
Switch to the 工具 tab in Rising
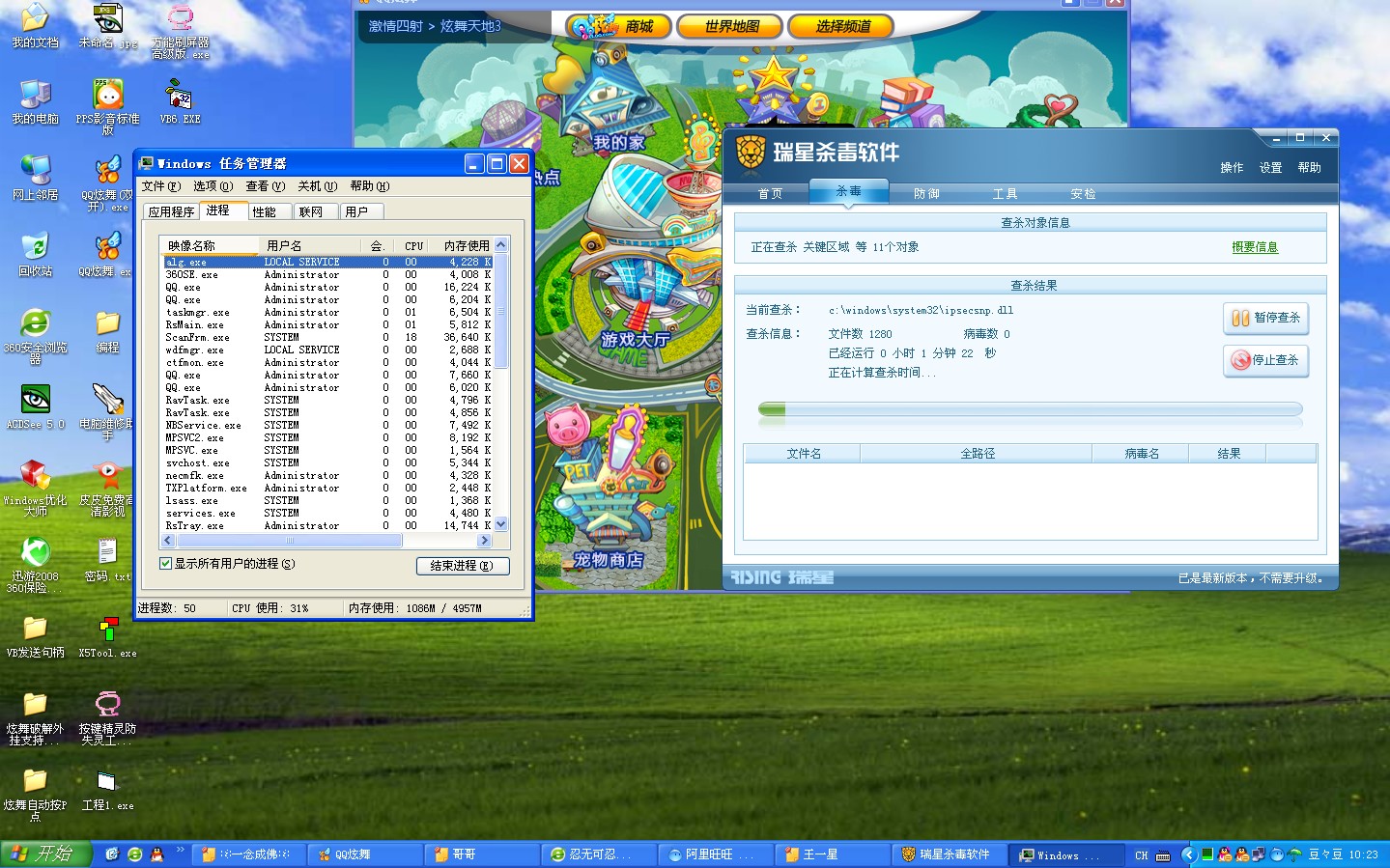tap(1005, 193)
